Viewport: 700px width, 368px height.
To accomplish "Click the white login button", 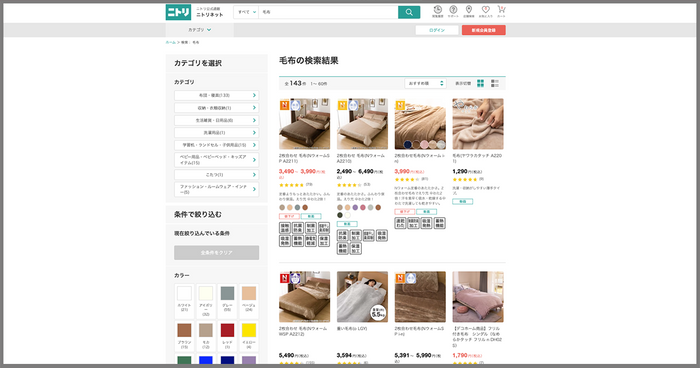I will pos(437,30).
